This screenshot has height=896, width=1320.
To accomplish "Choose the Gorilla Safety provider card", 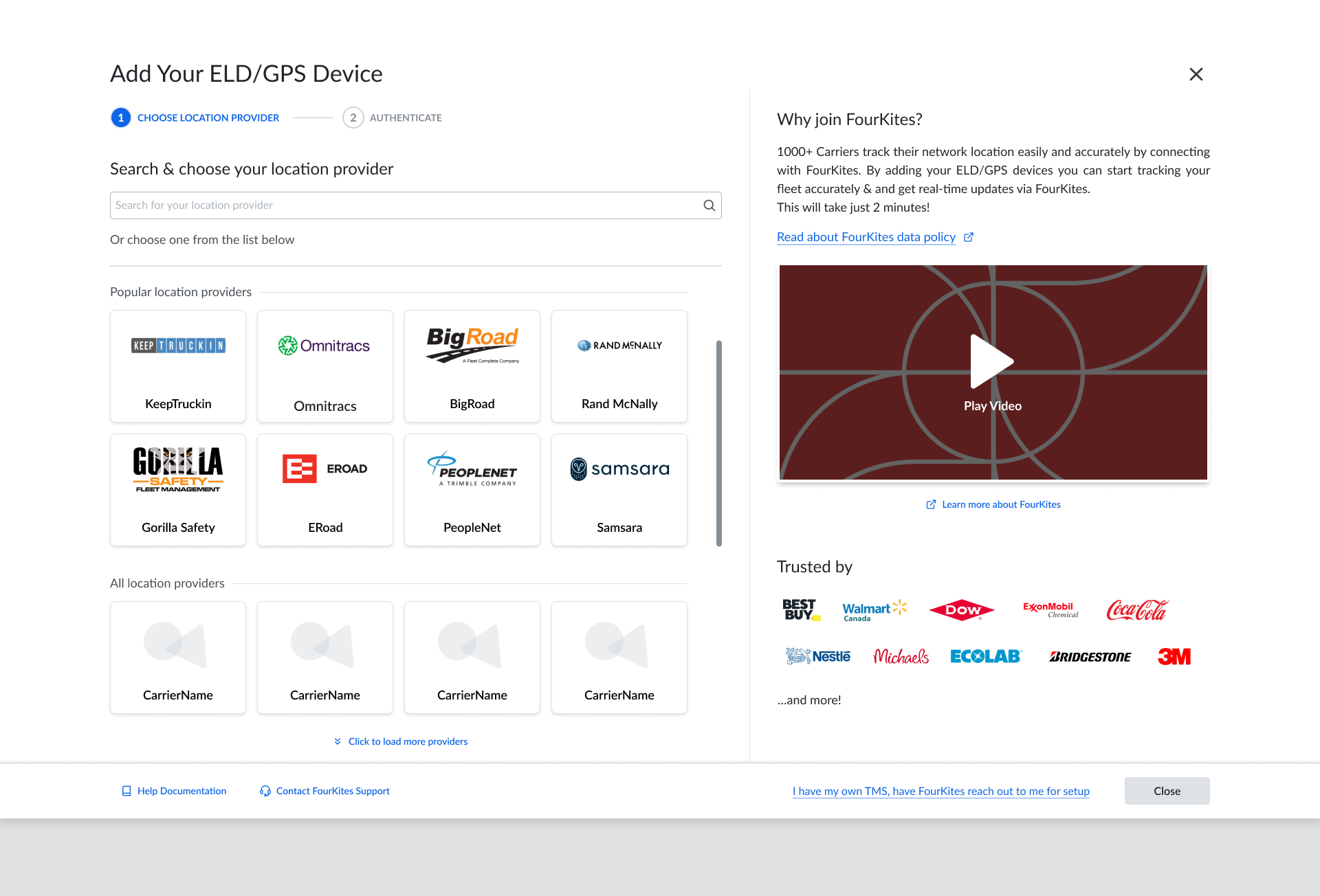I will tap(178, 490).
